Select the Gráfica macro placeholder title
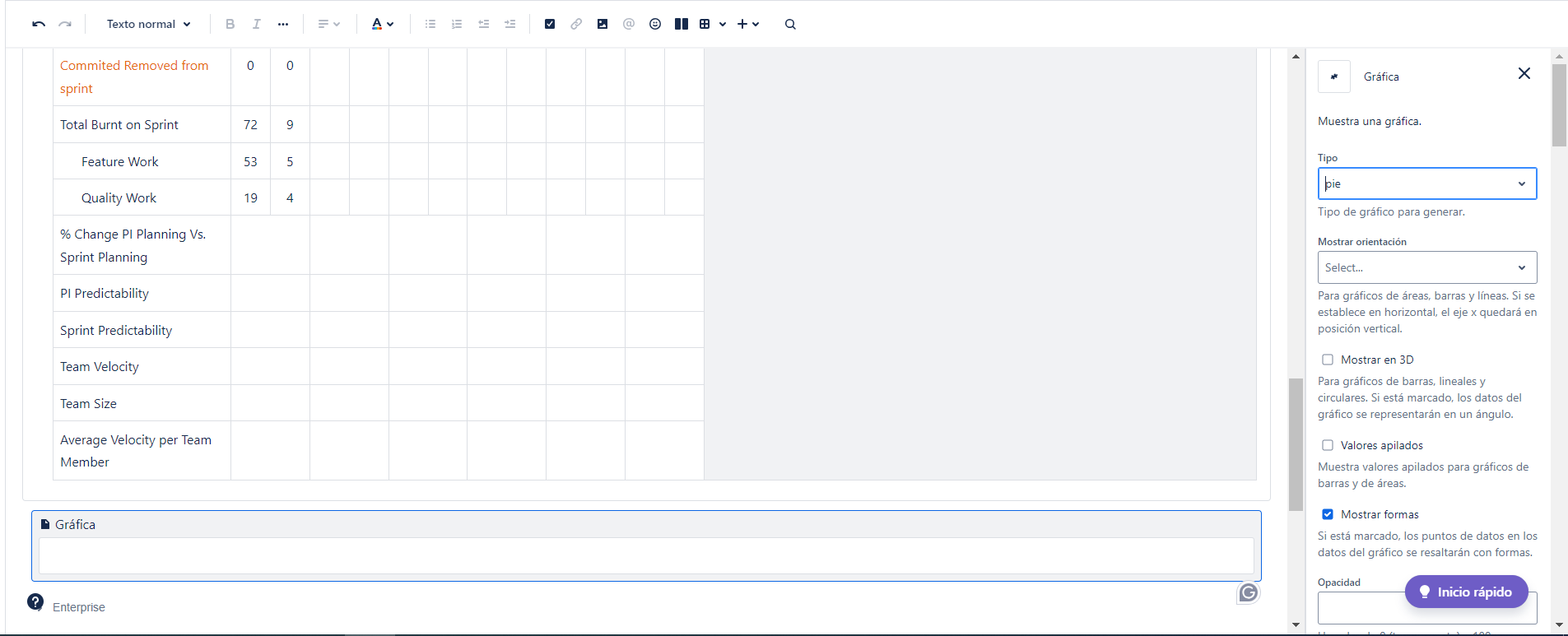Screen dimensions: 1568x636 click(75, 524)
